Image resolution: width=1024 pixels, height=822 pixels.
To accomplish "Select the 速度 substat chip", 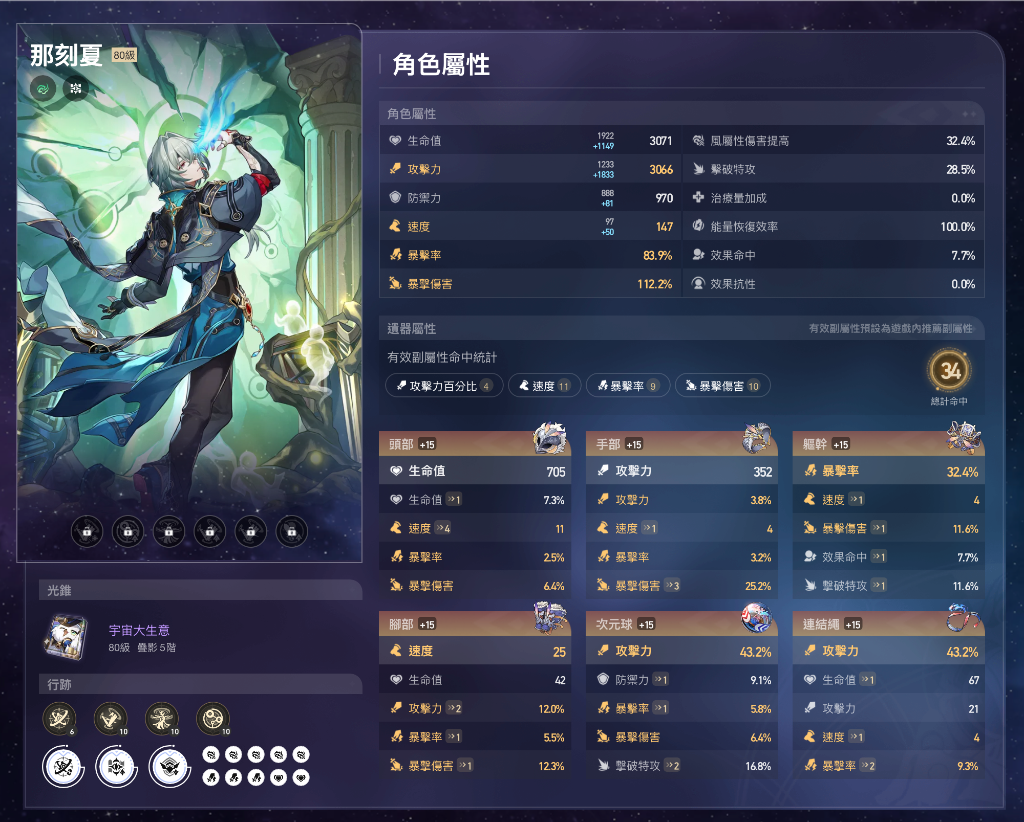I will pyautogui.click(x=545, y=386).
